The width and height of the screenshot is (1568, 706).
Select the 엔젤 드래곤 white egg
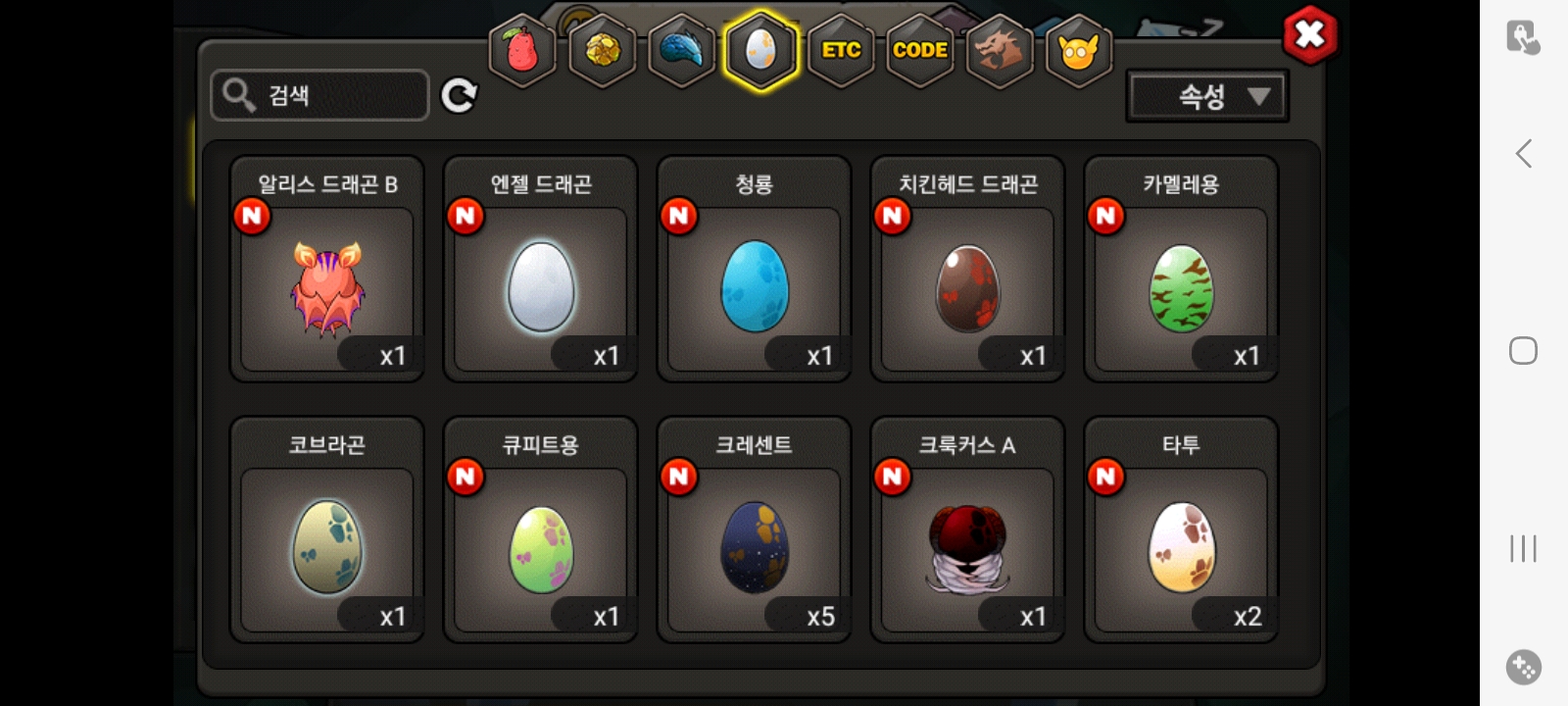(x=541, y=269)
